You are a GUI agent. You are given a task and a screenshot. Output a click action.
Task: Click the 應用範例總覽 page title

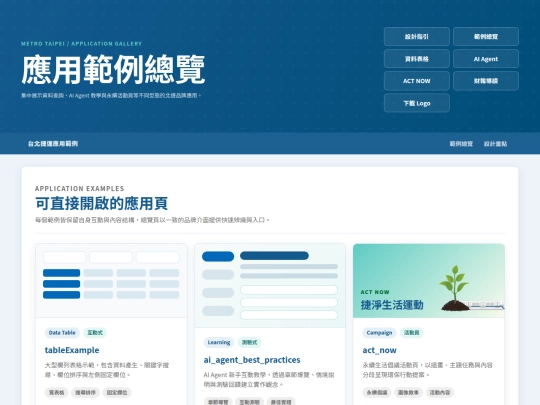pyautogui.click(x=113, y=70)
